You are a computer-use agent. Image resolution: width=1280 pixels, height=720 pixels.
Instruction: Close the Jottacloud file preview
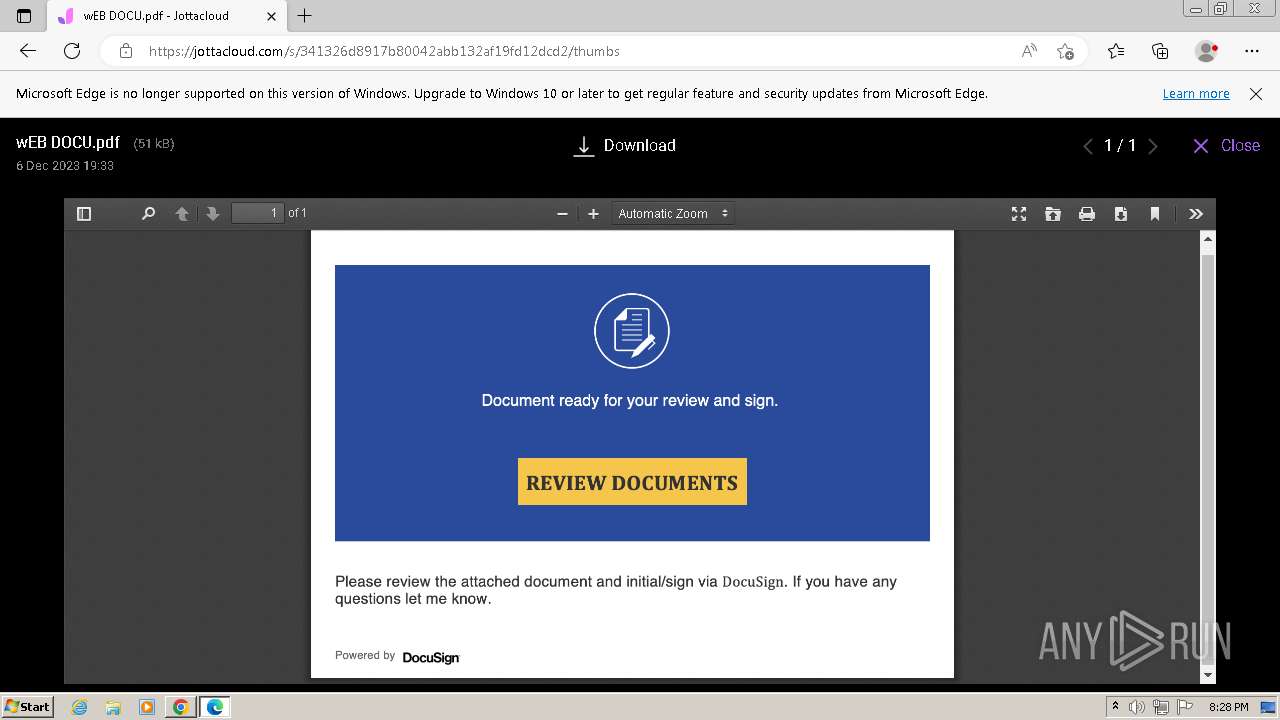(1226, 146)
